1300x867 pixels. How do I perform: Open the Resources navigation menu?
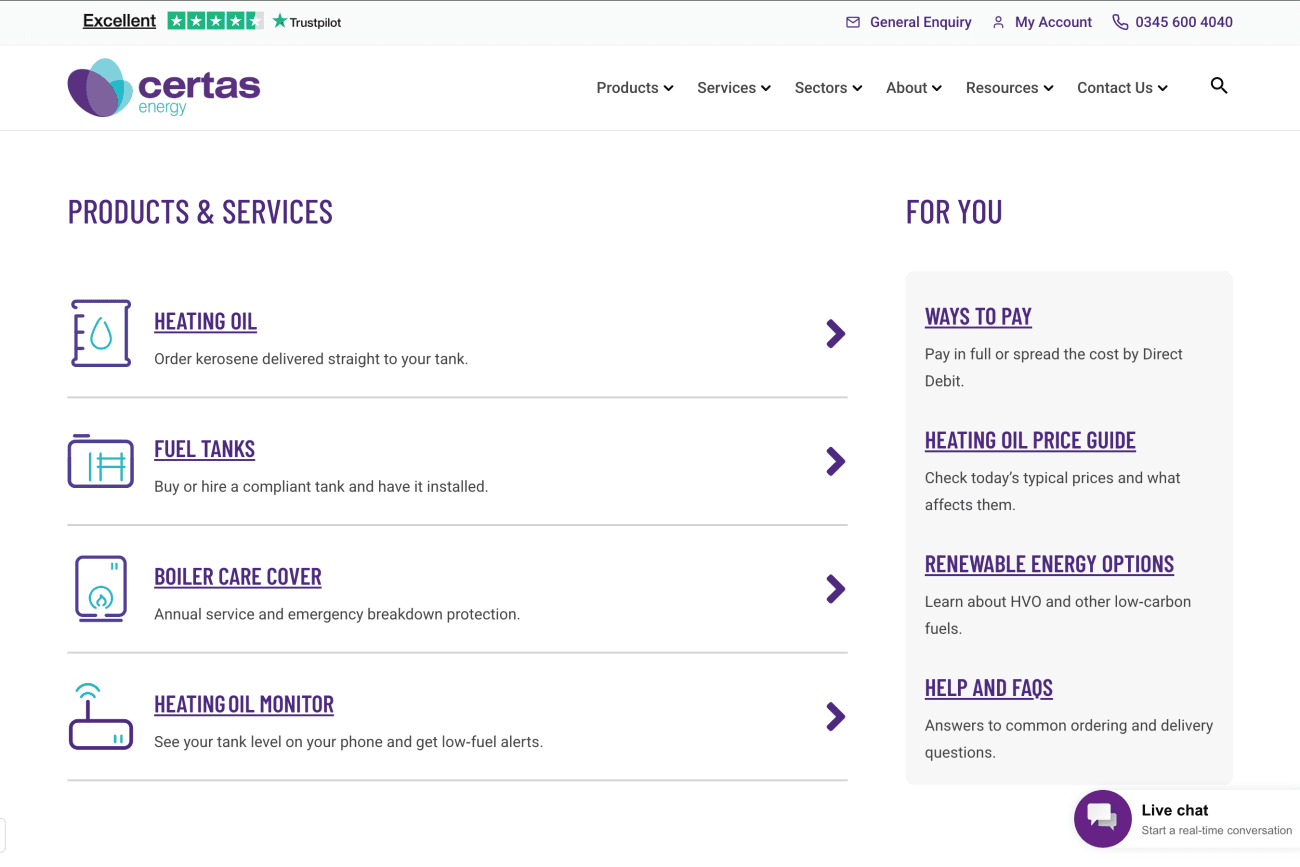point(1009,88)
